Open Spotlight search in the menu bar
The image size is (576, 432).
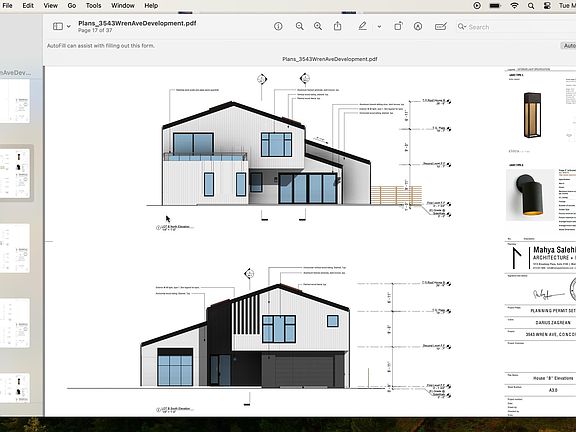pos(531,6)
